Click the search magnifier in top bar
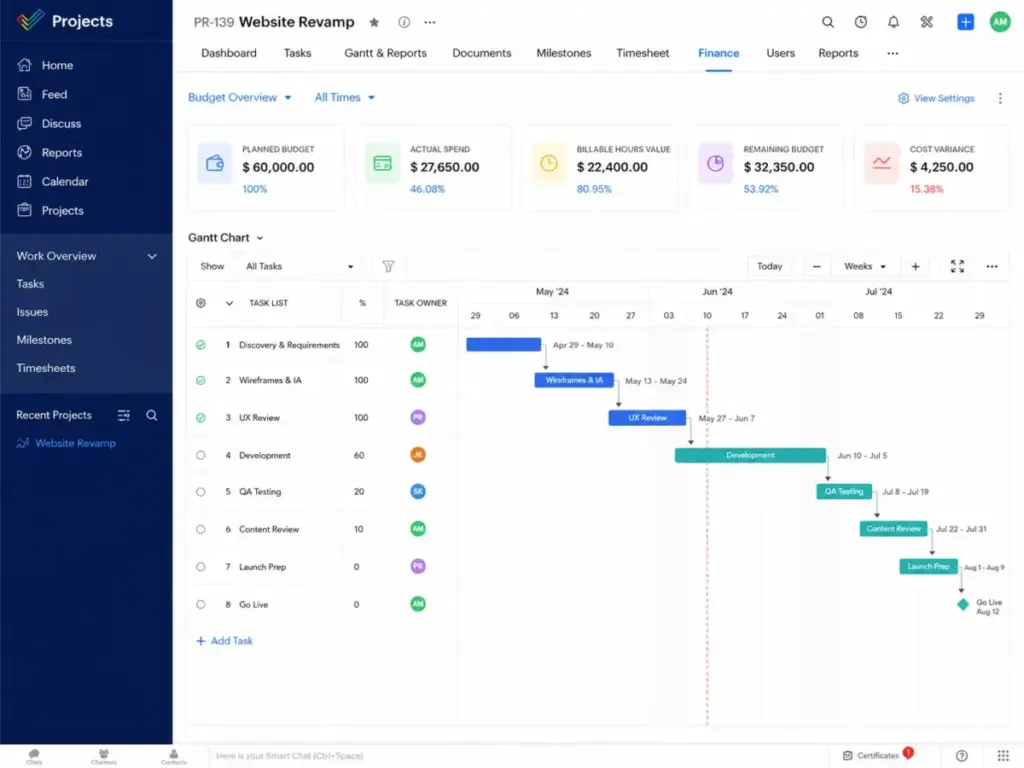 (827, 22)
